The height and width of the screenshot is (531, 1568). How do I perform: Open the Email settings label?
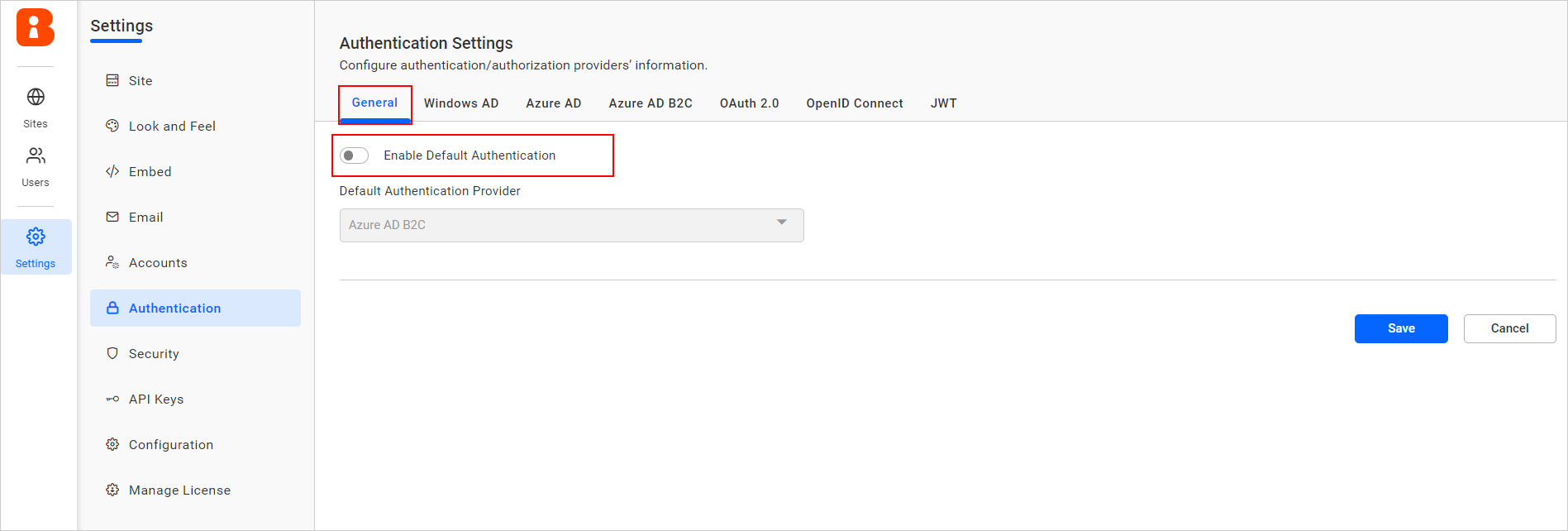146,217
